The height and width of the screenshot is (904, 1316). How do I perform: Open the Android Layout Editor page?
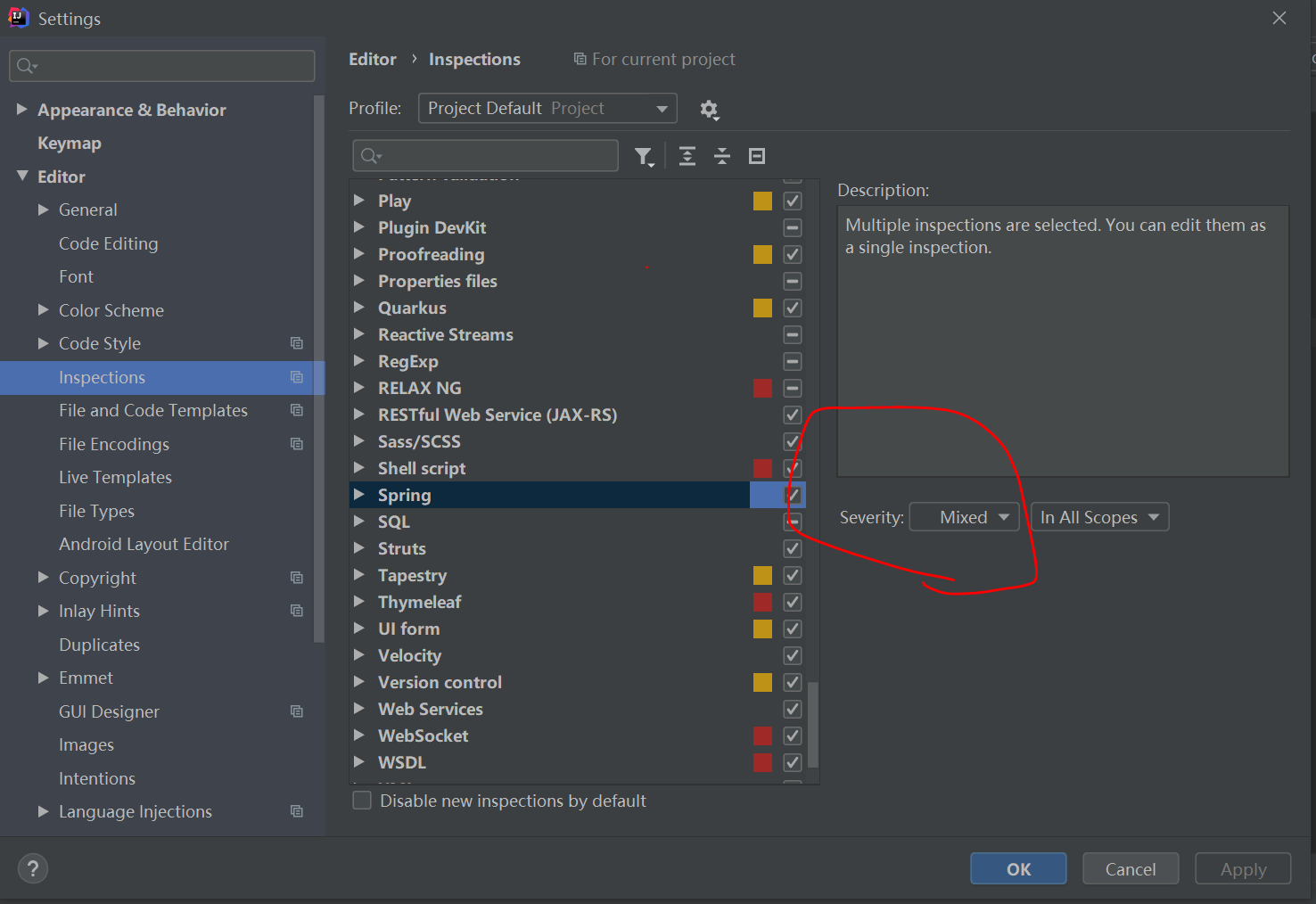[144, 544]
